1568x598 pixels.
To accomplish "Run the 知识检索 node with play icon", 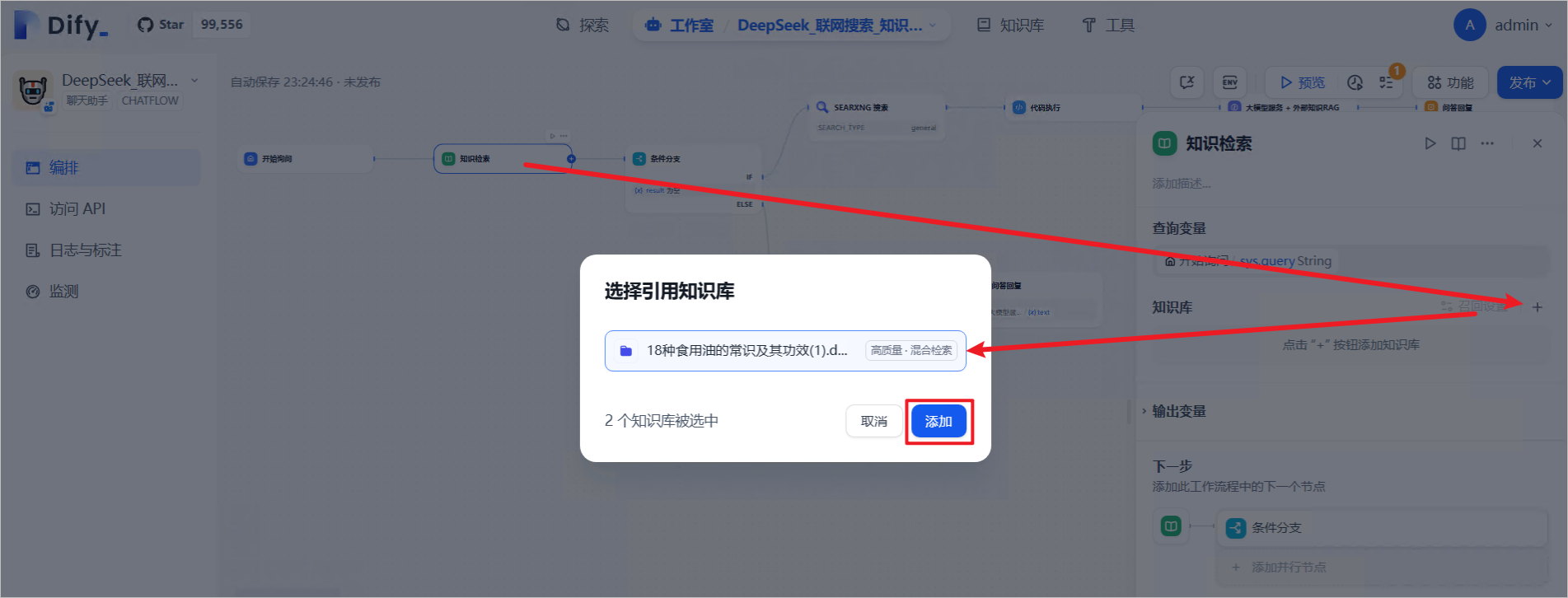I will click(1430, 143).
